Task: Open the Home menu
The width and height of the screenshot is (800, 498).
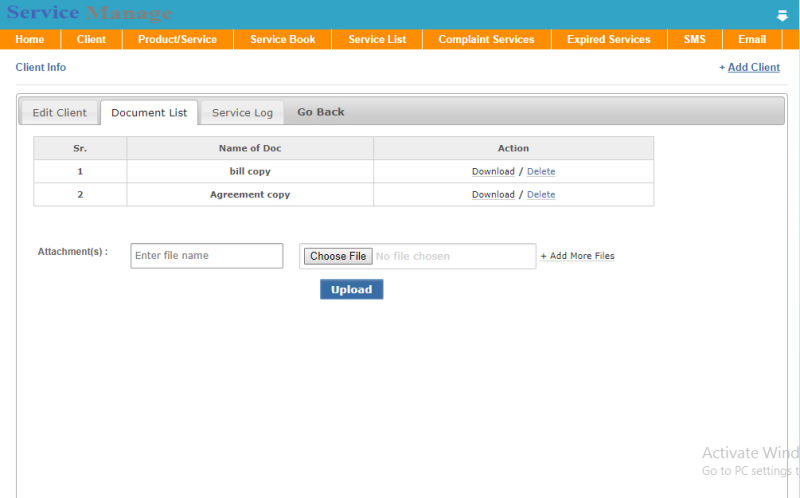Action: (x=30, y=39)
